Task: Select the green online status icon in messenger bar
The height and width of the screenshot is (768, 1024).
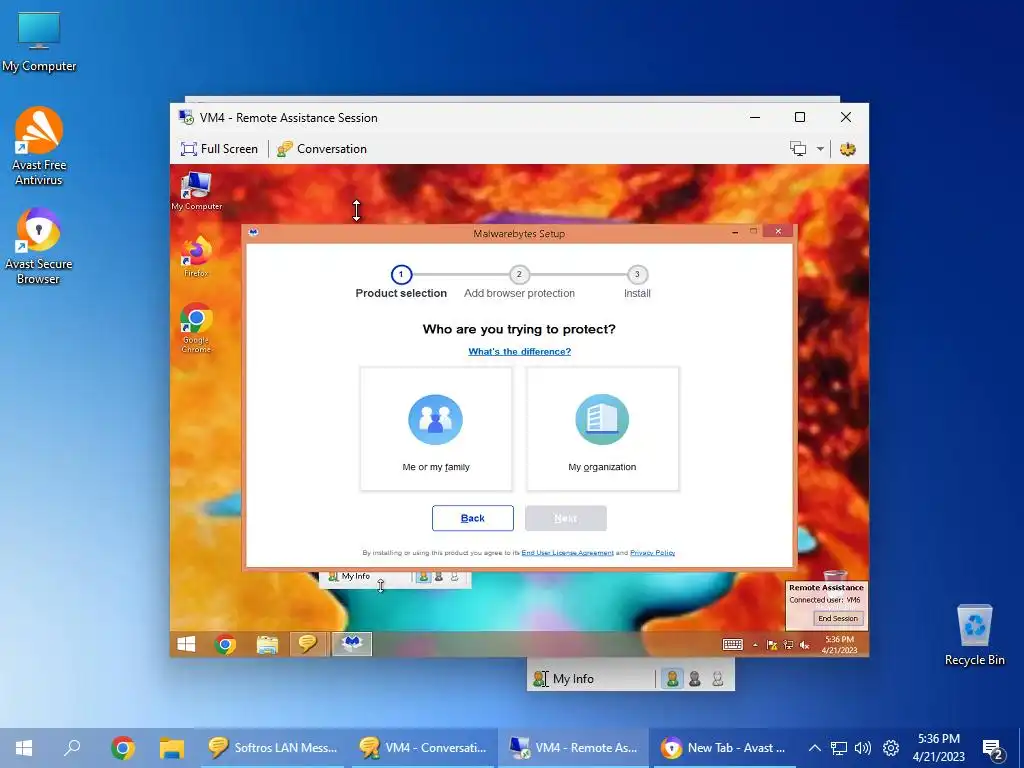Action: (672, 679)
